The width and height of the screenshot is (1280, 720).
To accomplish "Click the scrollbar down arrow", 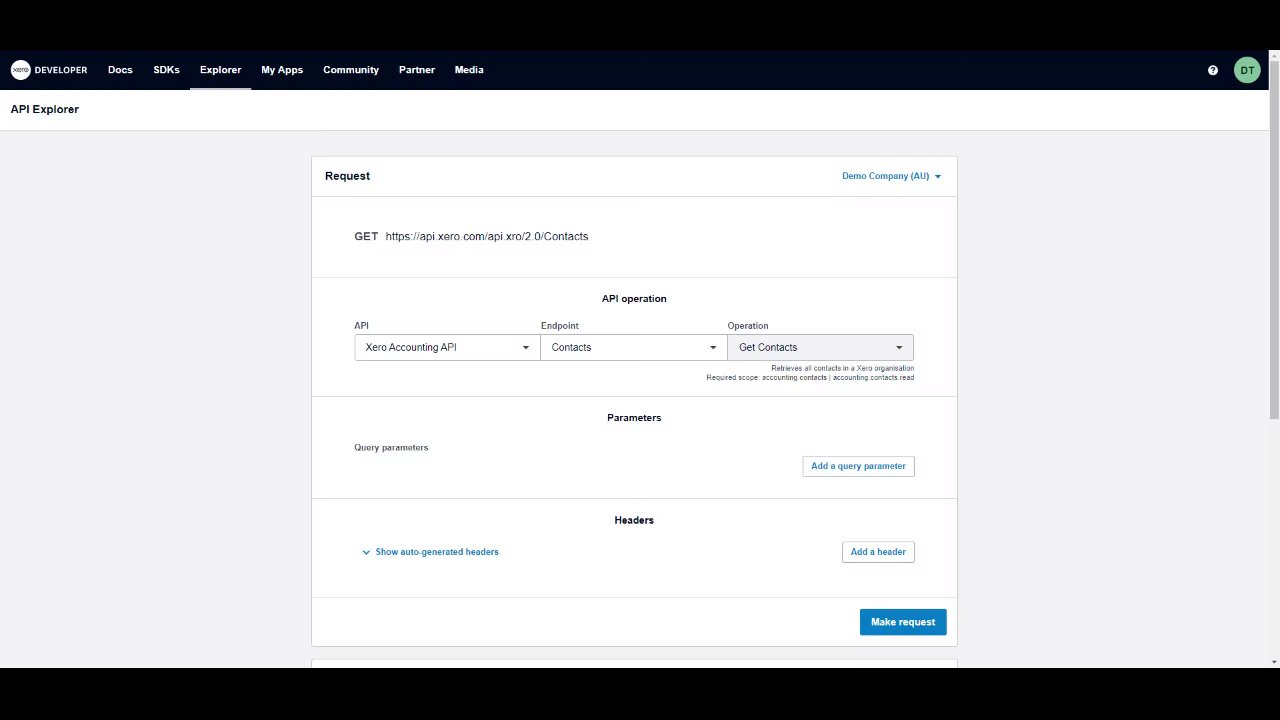I will tap(1274, 662).
